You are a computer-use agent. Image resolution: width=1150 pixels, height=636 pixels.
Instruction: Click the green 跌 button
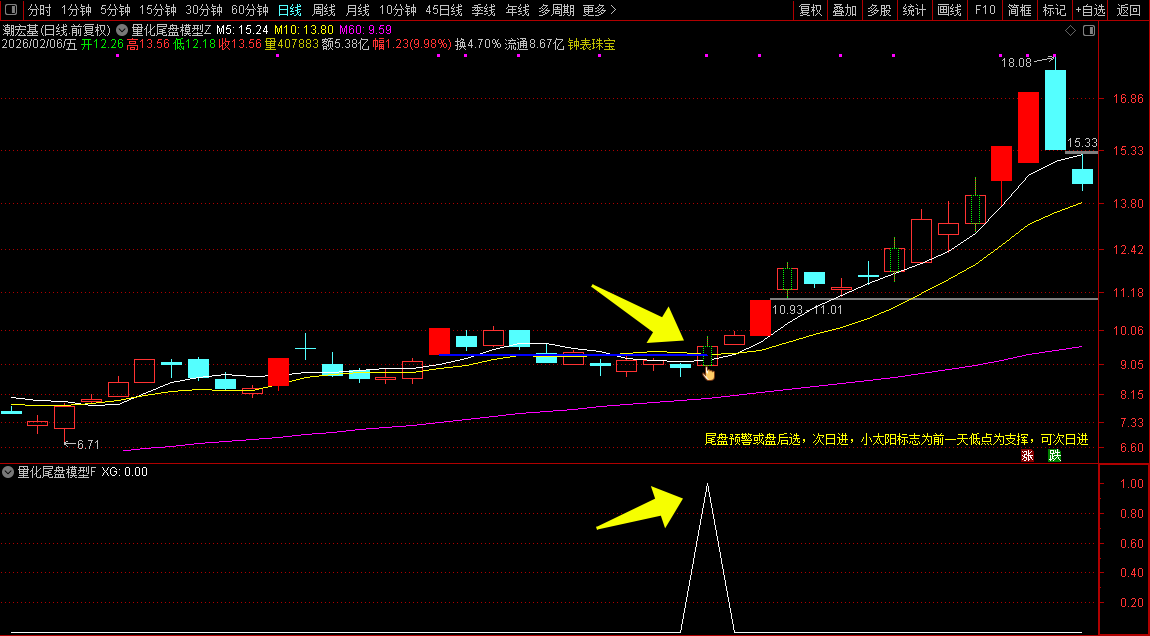click(x=1055, y=456)
